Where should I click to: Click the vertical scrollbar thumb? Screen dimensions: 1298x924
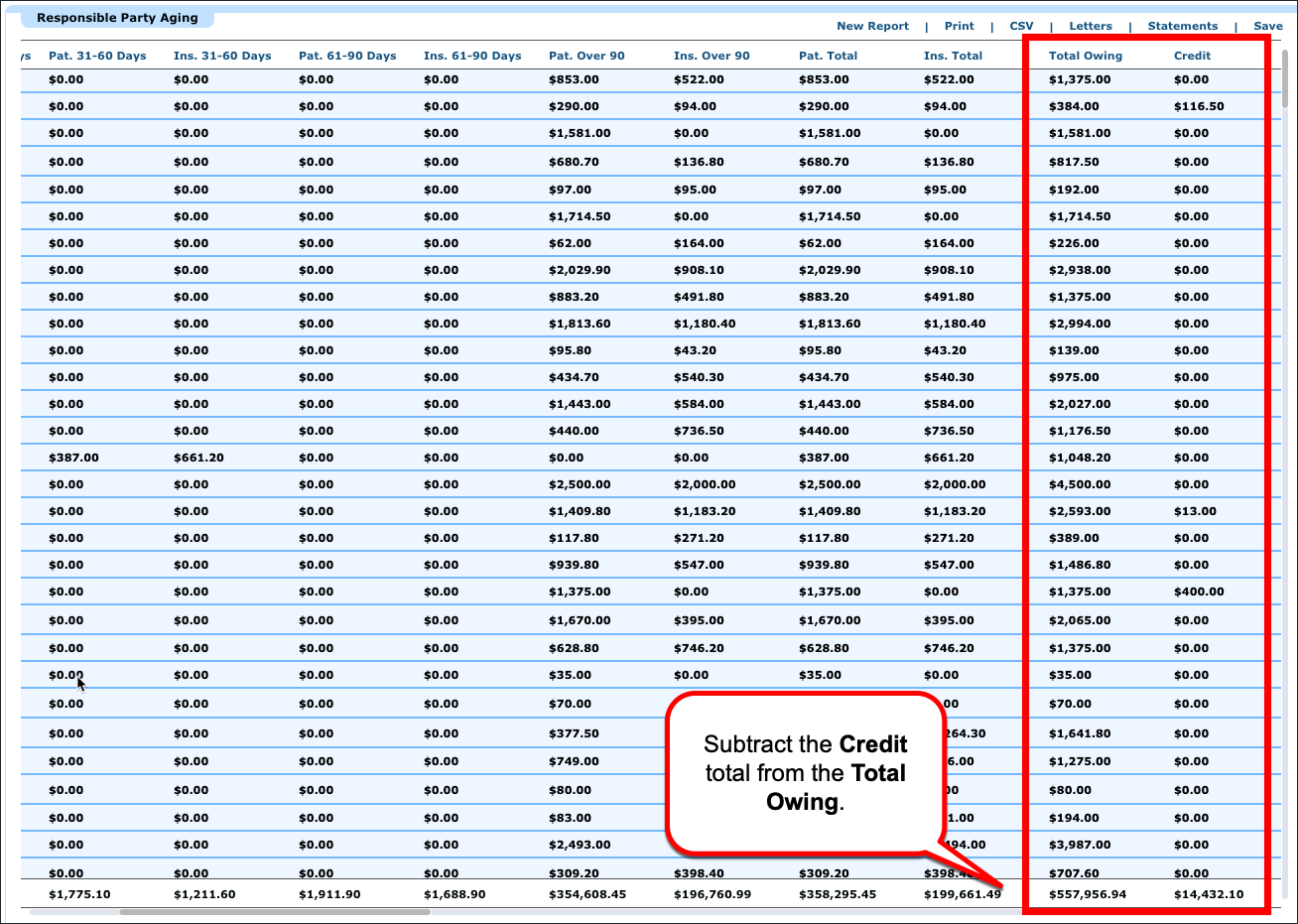(x=1287, y=77)
